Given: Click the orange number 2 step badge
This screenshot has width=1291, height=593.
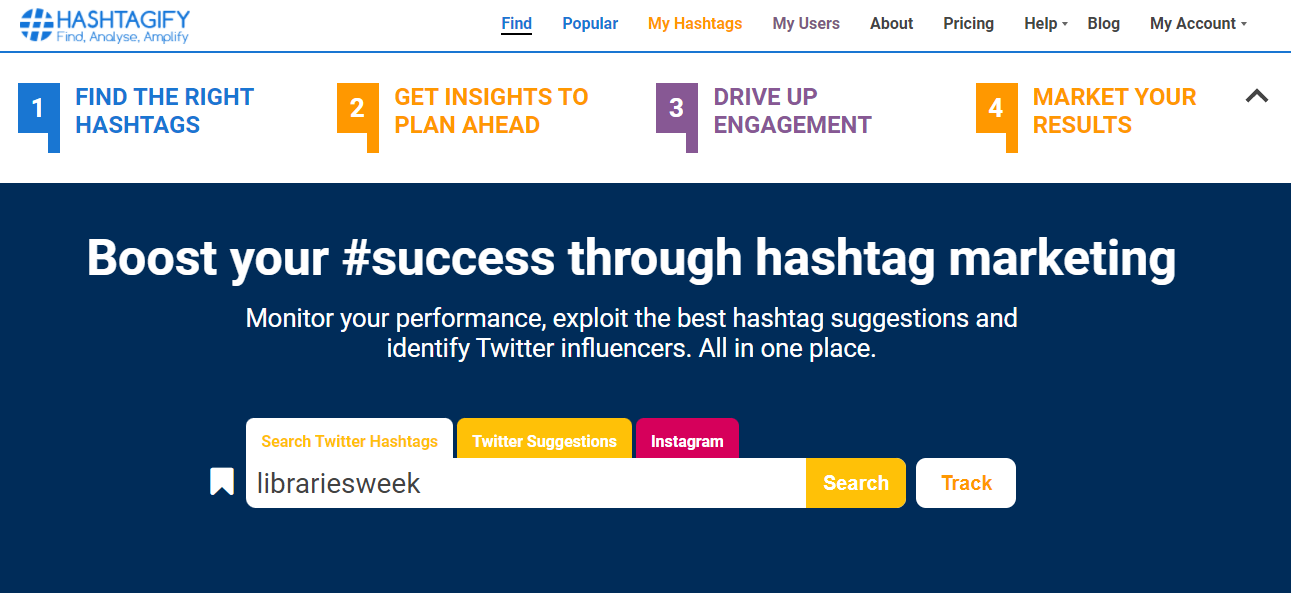Looking at the screenshot, I should [x=357, y=108].
